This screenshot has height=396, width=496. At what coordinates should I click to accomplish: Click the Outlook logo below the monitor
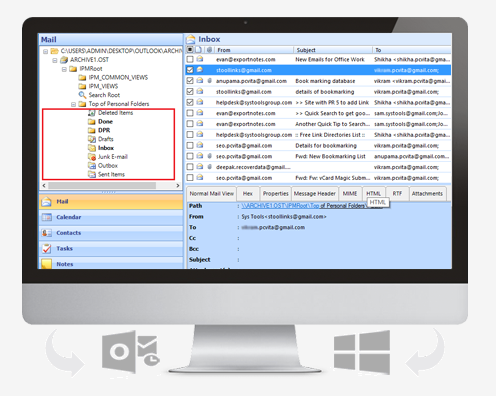(x=131, y=351)
